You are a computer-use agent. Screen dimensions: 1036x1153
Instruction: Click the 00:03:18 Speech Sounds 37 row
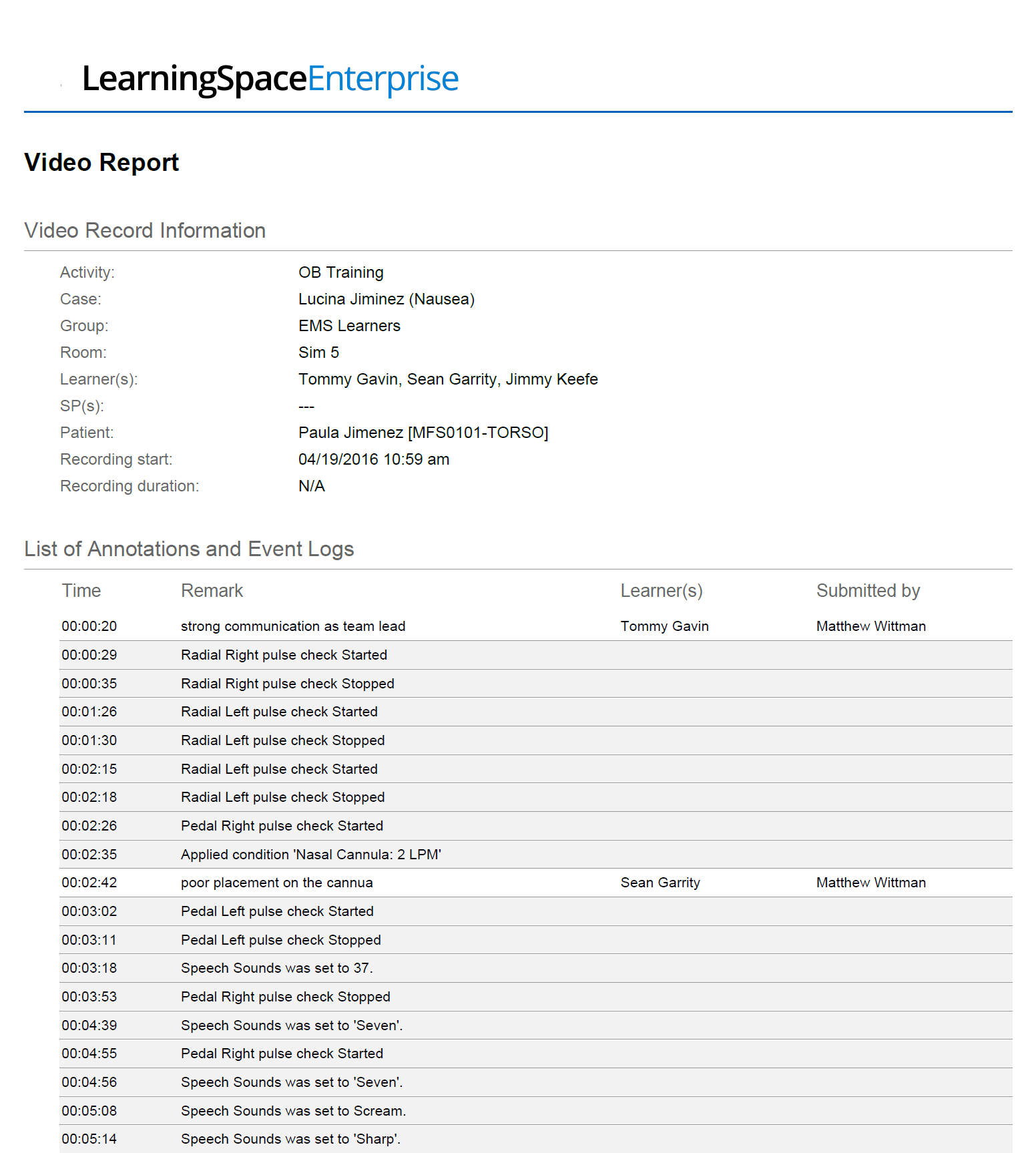tap(535, 968)
